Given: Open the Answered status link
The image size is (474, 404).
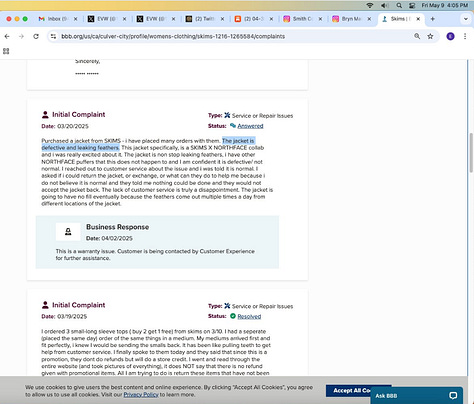Looking at the screenshot, I should (x=250, y=126).
